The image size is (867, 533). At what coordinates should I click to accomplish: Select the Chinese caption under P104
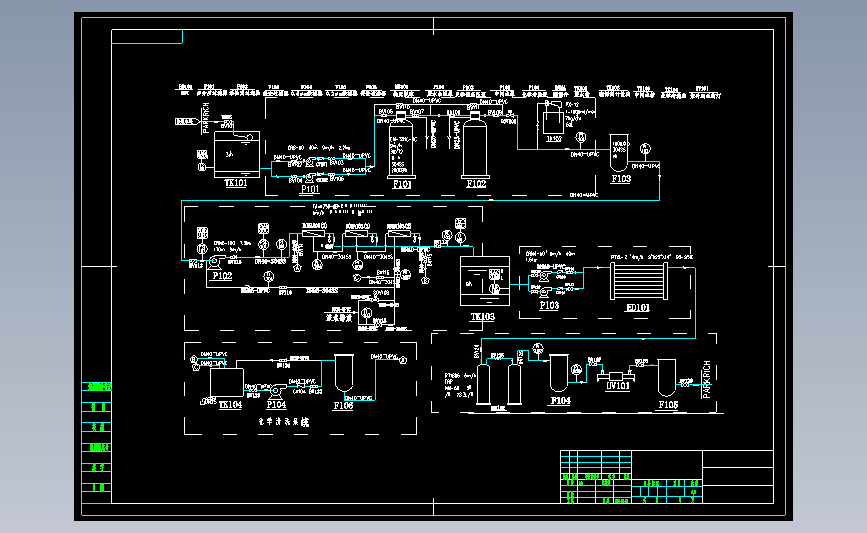[x=284, y=422]
